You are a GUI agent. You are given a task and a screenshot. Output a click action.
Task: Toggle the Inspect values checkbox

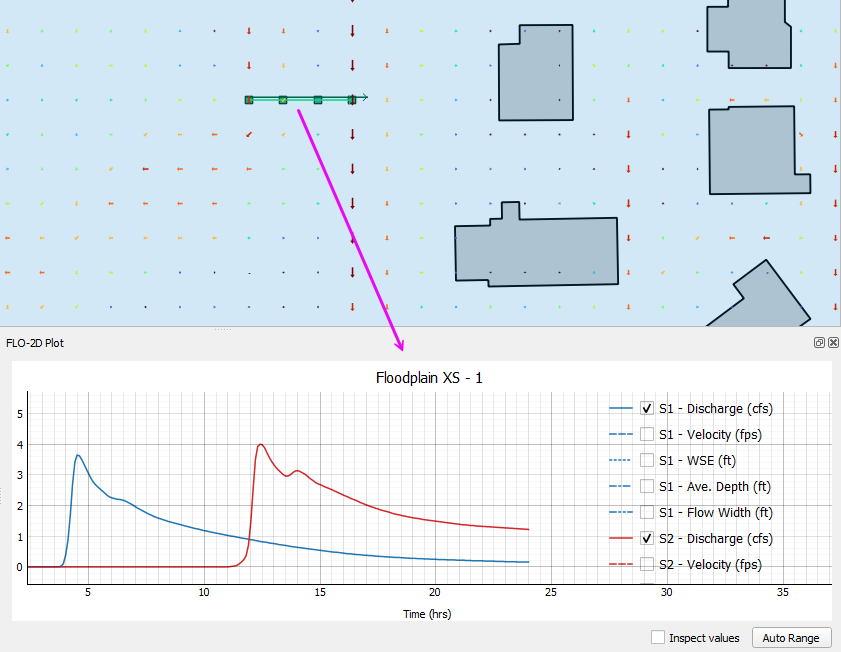658,638
